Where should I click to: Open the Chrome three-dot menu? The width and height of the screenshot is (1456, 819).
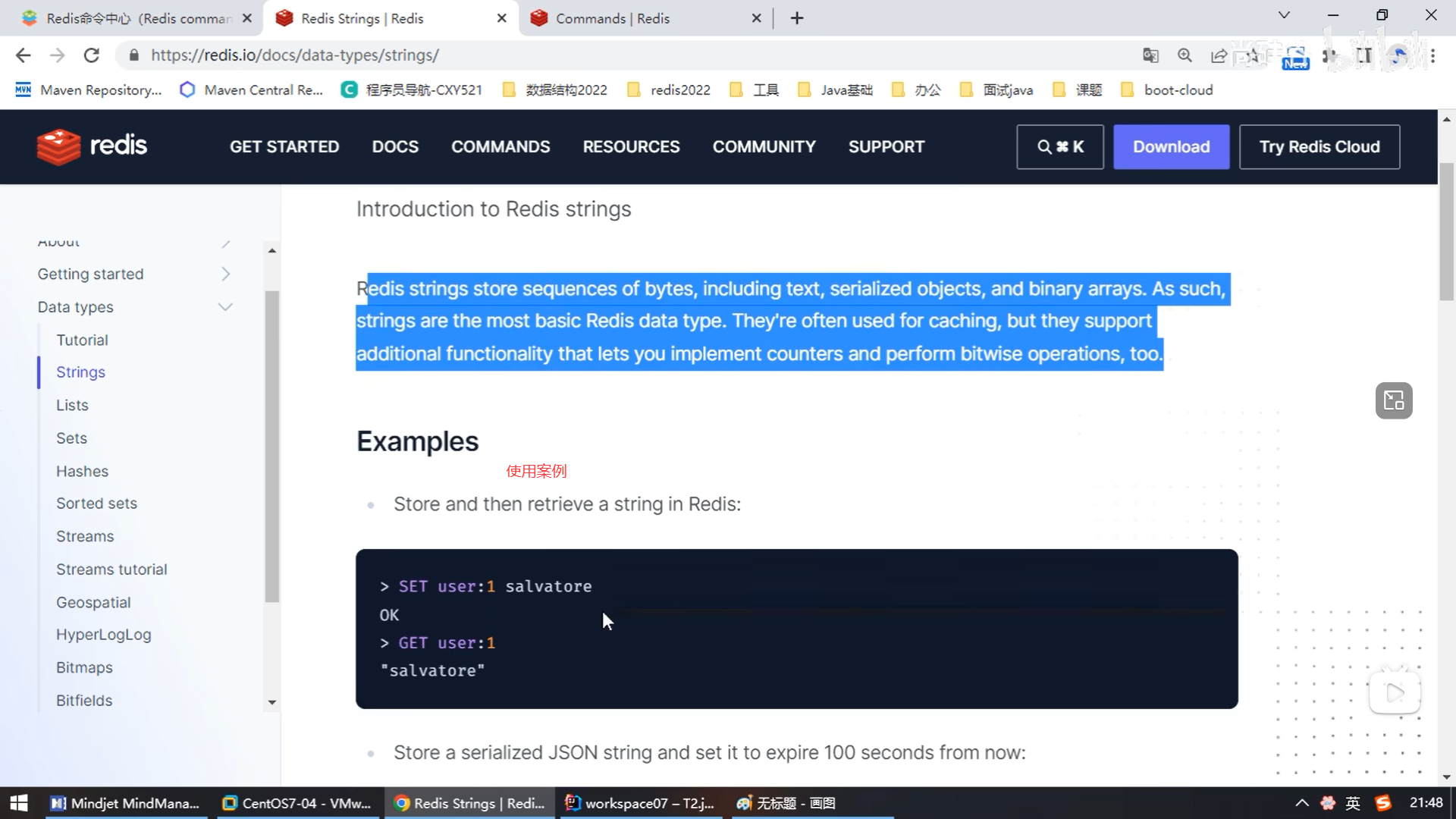pyautogui.click(x=1432, y=55)
